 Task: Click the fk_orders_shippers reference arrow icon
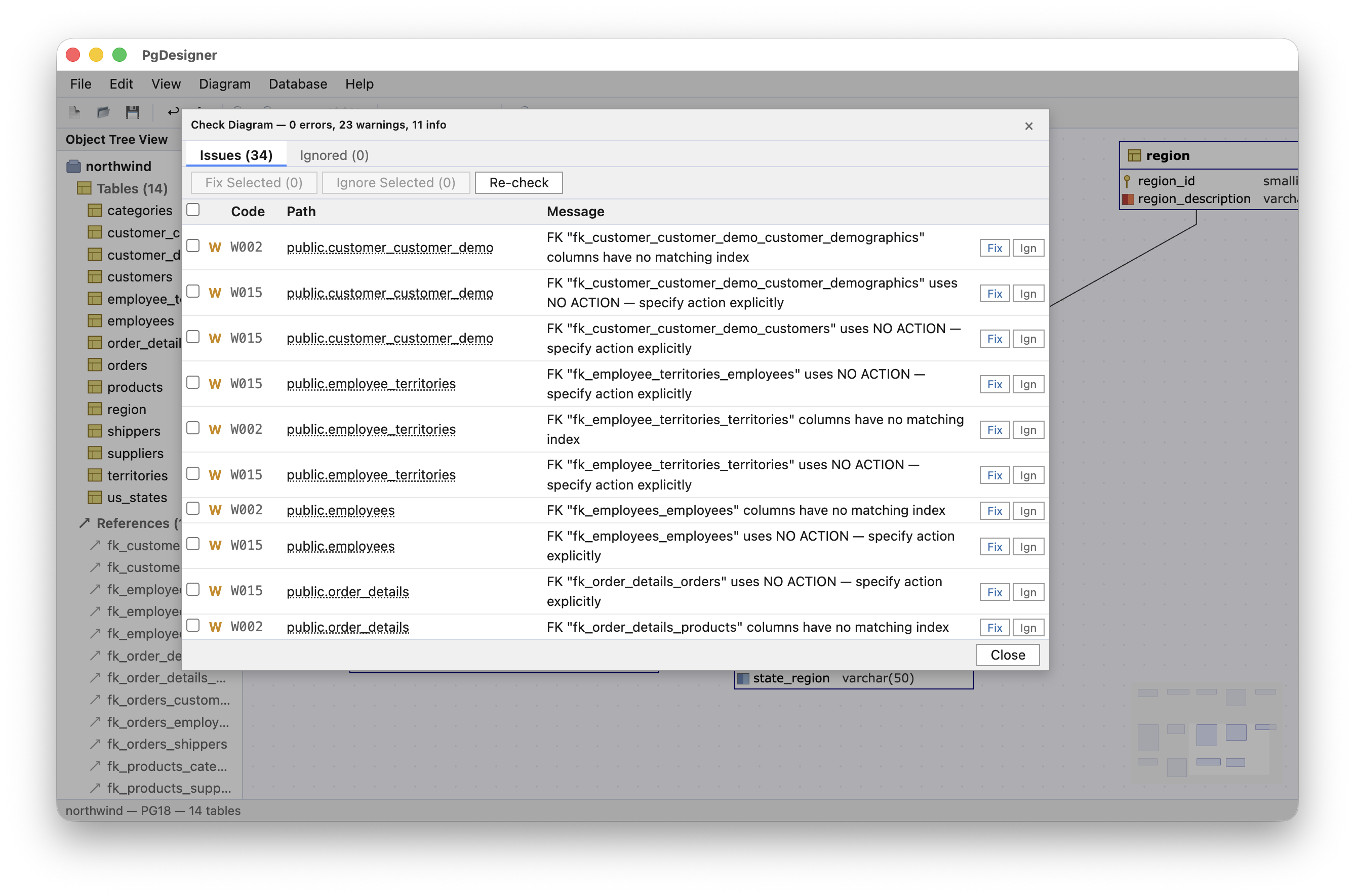click(95, 744)
